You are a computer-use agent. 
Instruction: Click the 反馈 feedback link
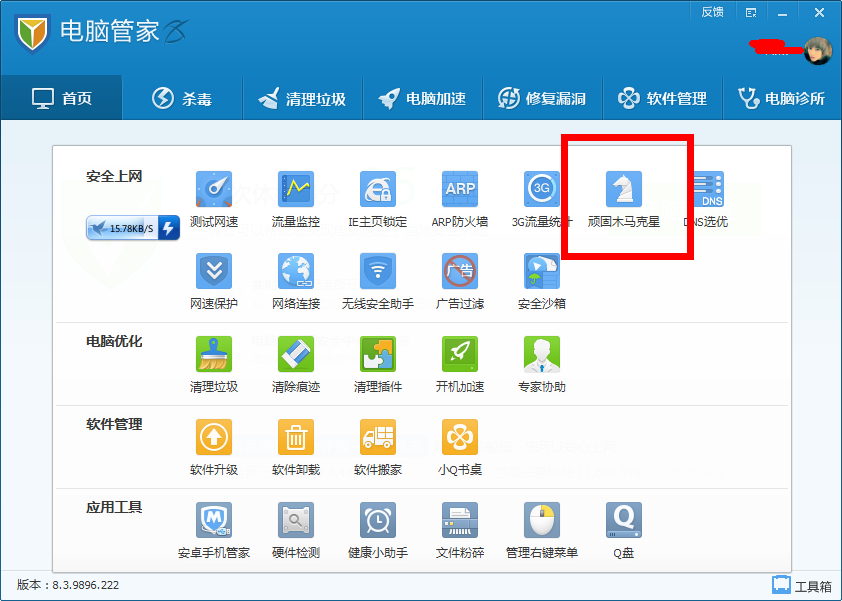coord(713,12)
